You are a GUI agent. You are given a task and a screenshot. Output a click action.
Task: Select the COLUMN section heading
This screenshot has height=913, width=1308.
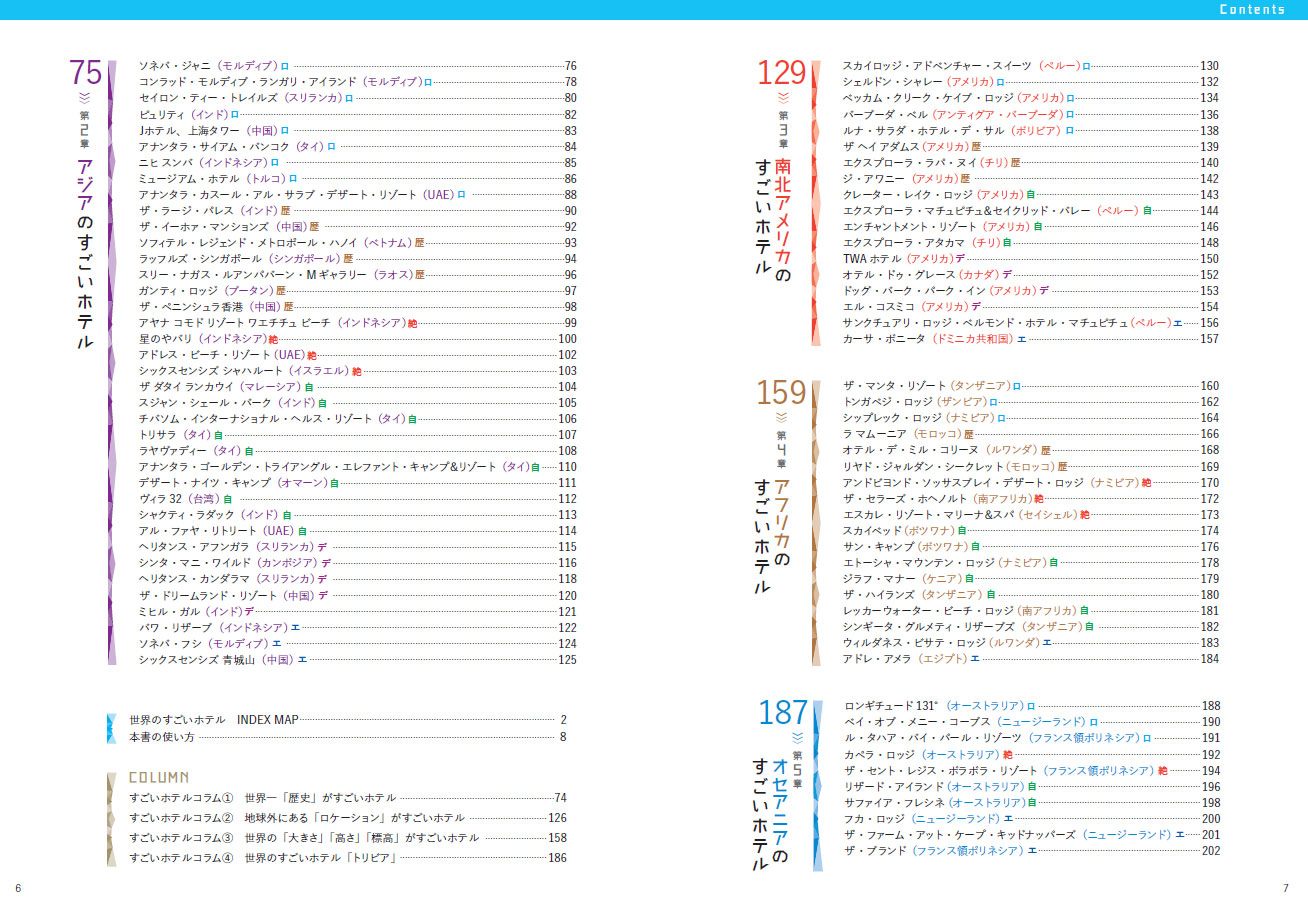coord(159,777)
